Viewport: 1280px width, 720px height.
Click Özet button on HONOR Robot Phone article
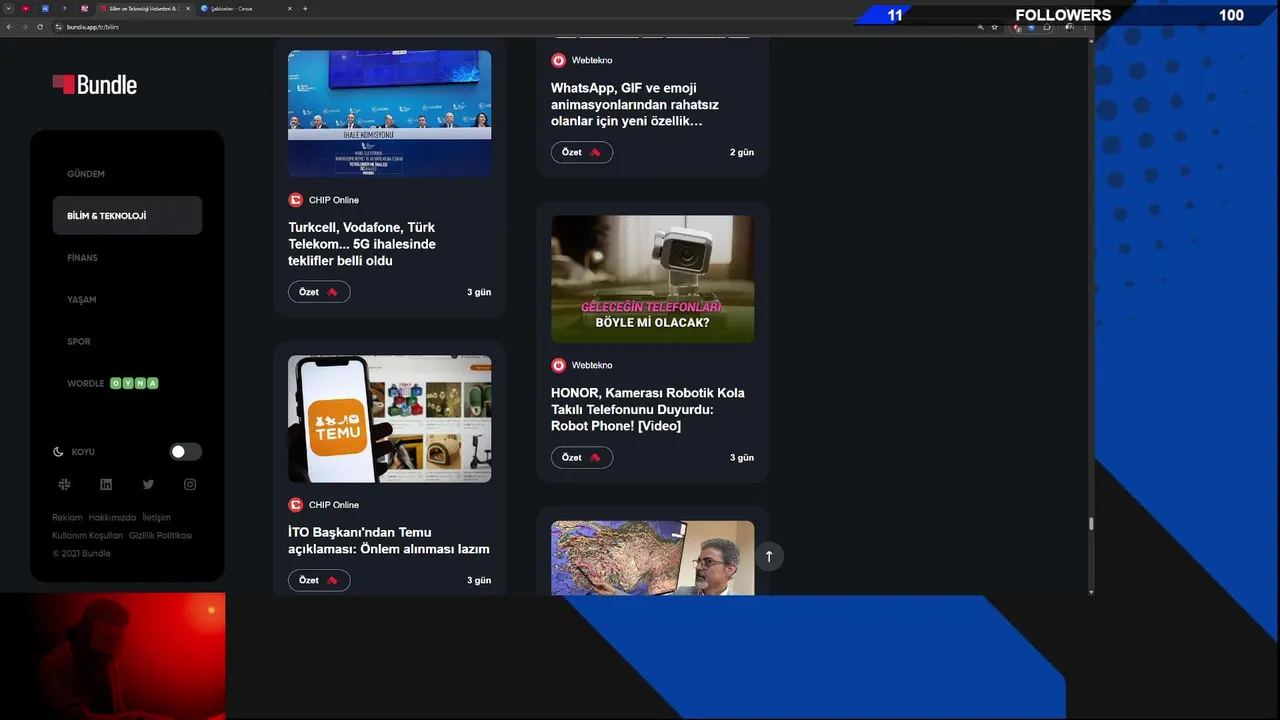(582, 457)
